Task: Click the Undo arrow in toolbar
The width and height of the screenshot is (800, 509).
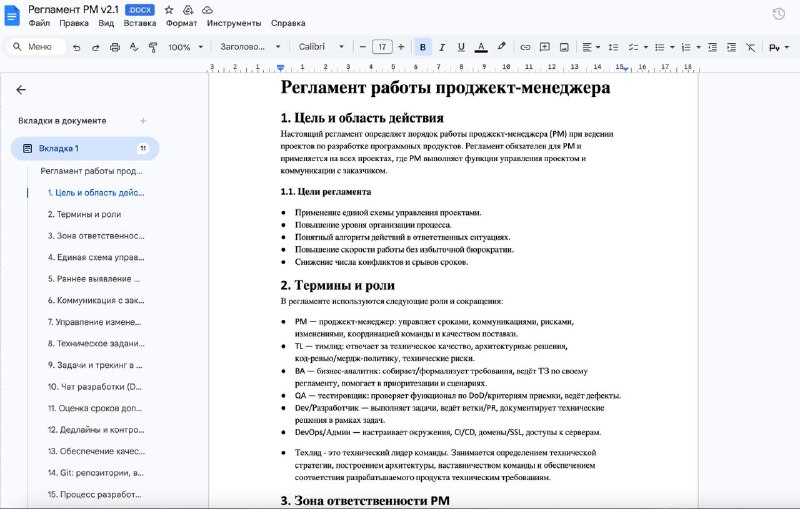Action: coord(77,47)
